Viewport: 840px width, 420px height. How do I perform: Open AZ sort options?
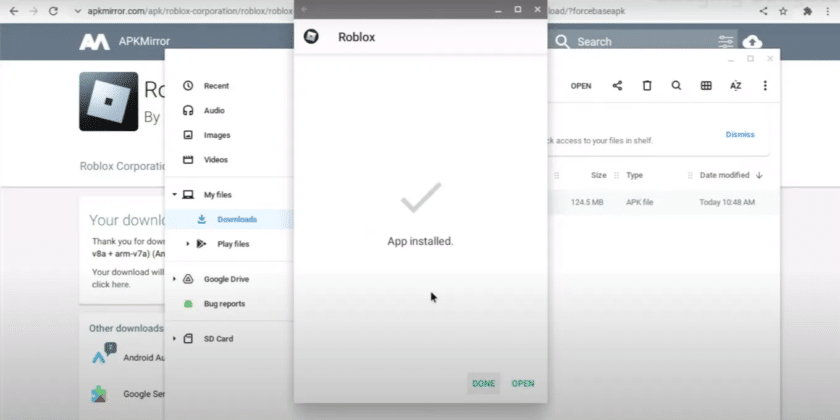pyautogui.click(x=736, y=86)
